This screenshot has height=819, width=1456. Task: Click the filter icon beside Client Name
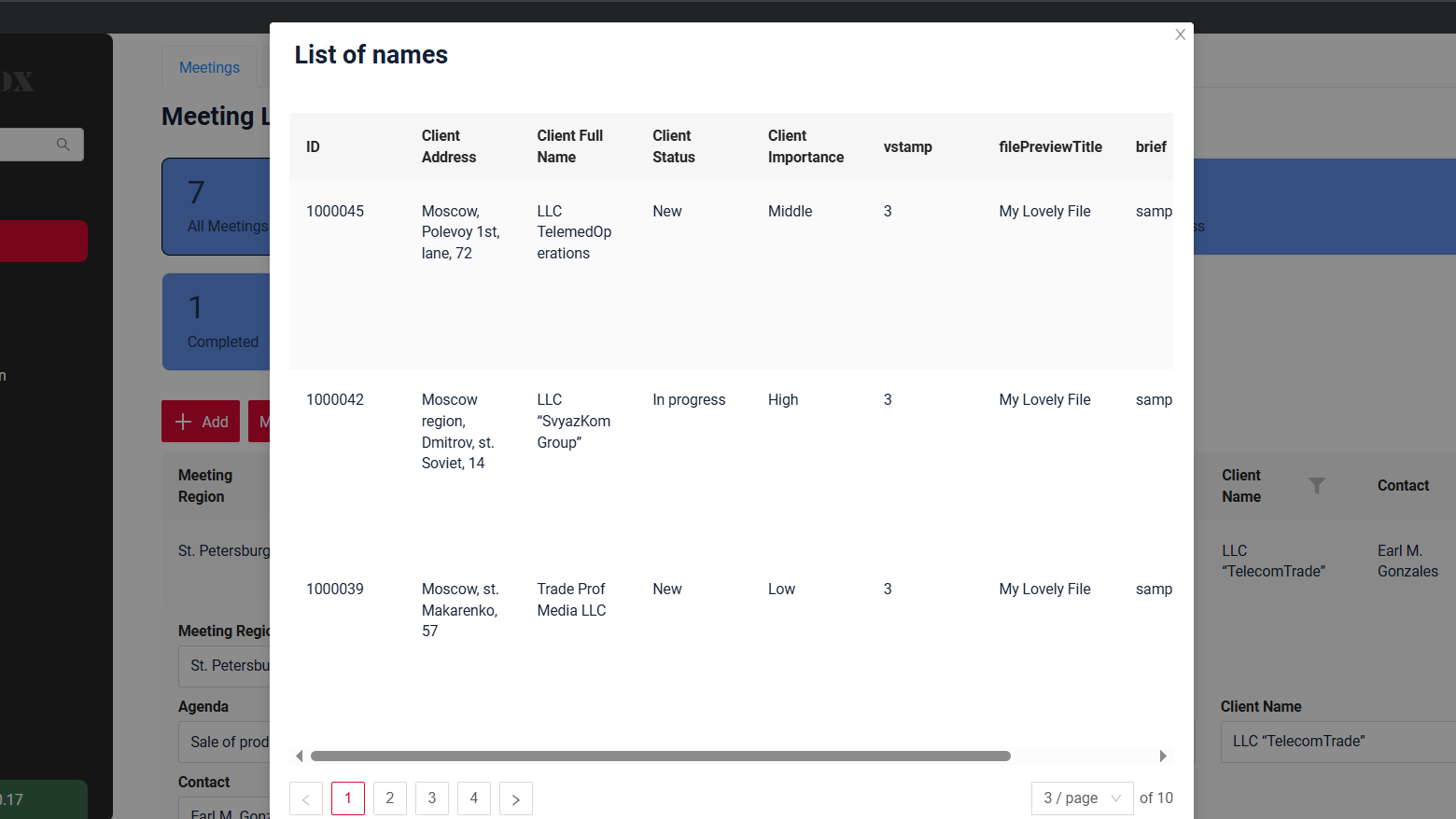click(x=1316, y=486)
